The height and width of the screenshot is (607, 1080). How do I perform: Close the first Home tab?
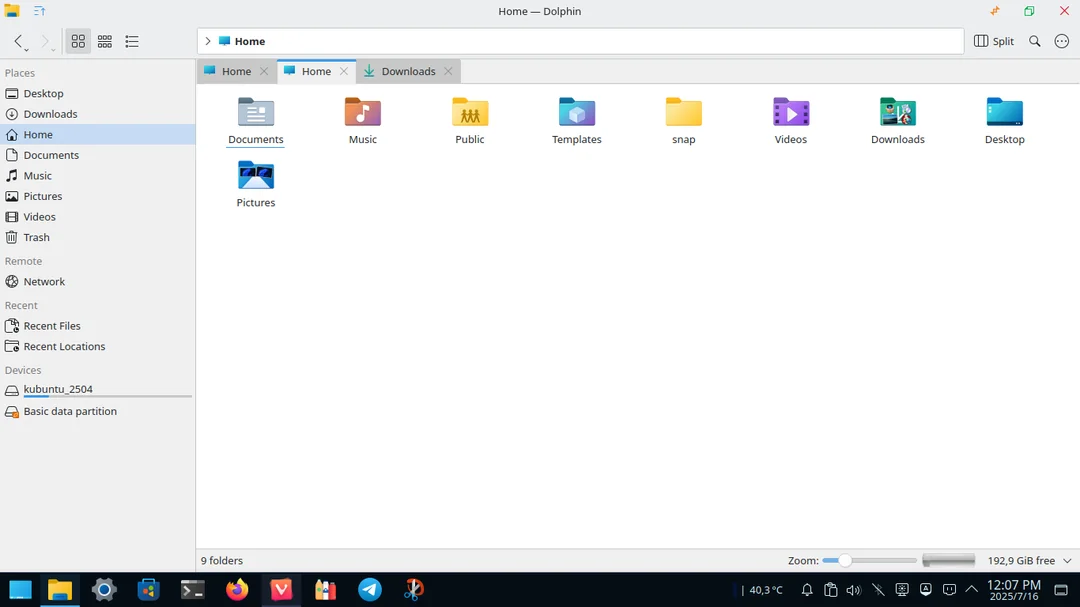pyautogui.click(x=264, y=71)
